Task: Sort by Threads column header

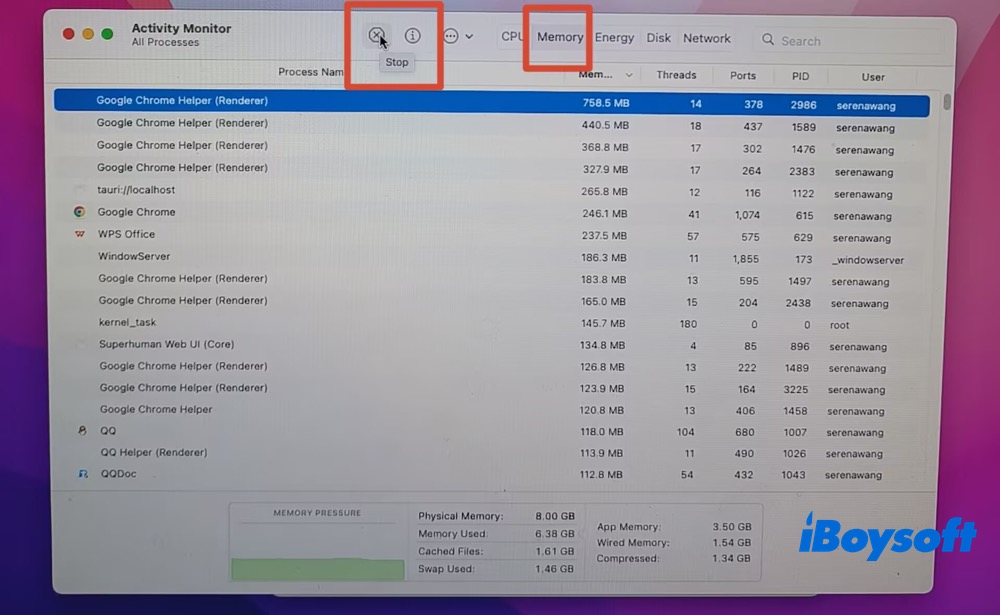Action: click(676, 75)
